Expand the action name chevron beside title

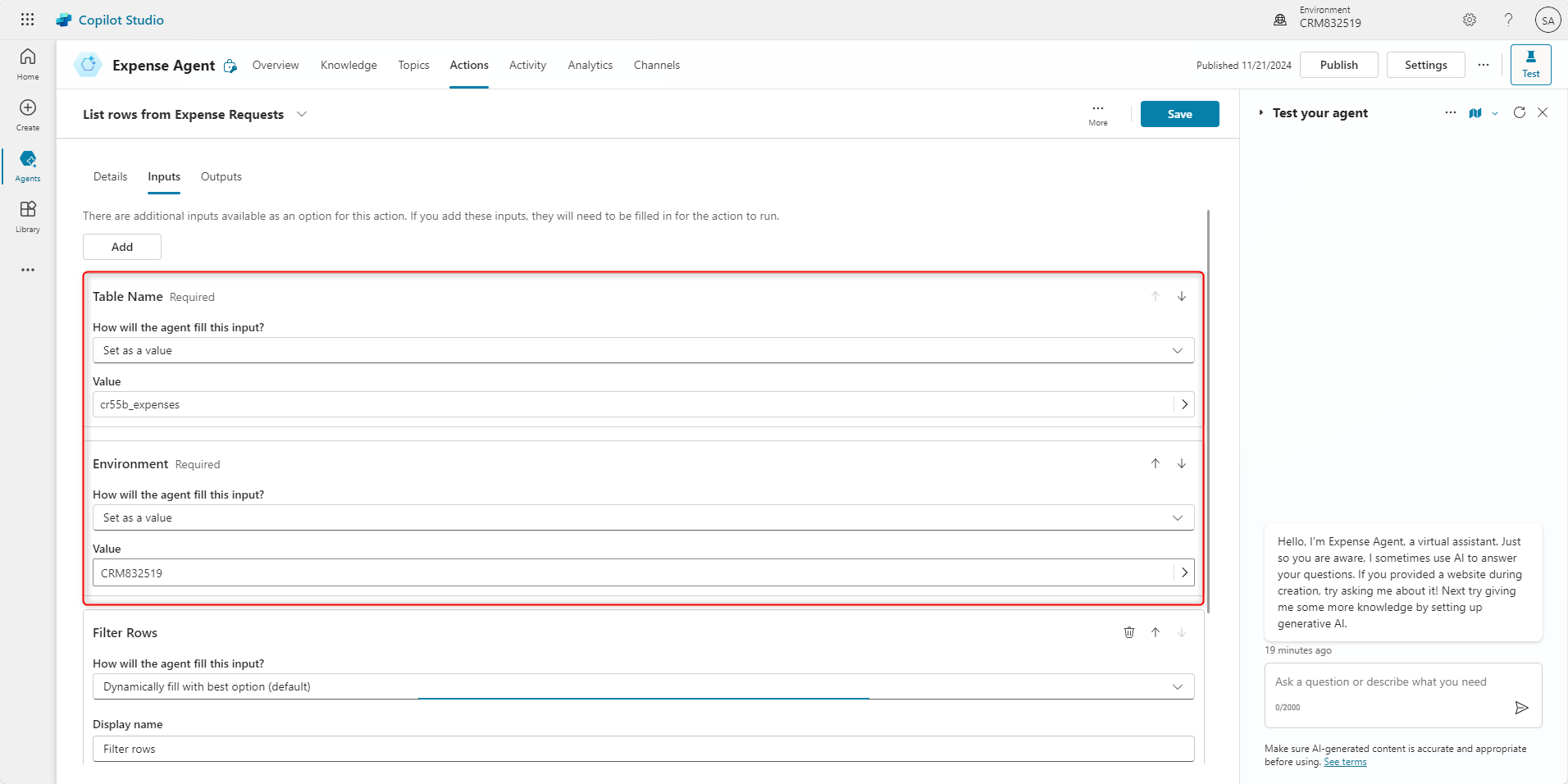302,114
